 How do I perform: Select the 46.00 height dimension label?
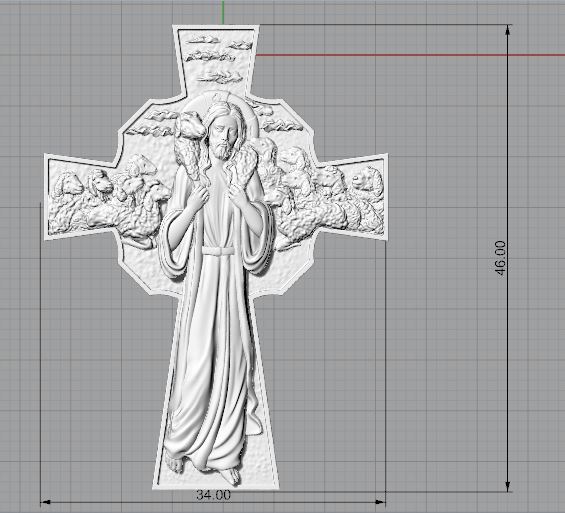click(501, 258)
